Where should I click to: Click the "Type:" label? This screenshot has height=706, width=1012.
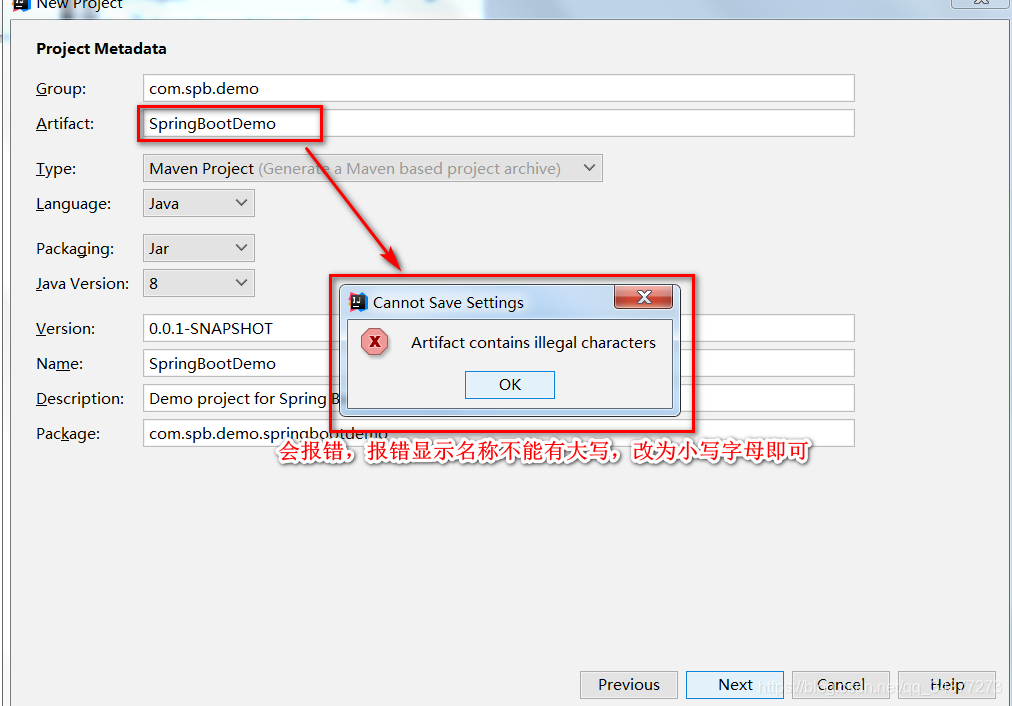(56, 168)
